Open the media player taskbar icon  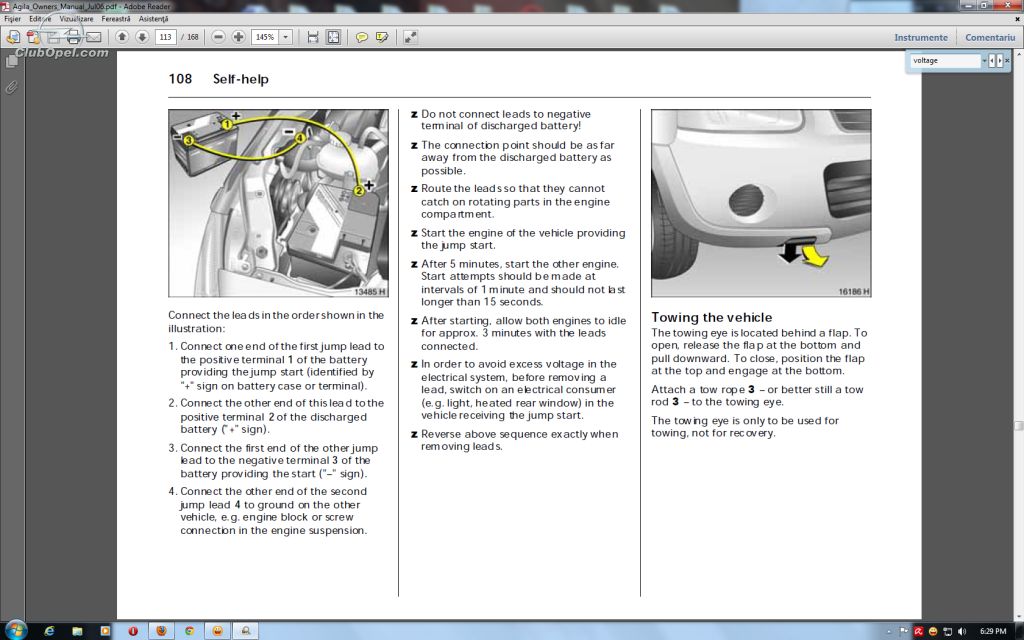pos(105,631)
